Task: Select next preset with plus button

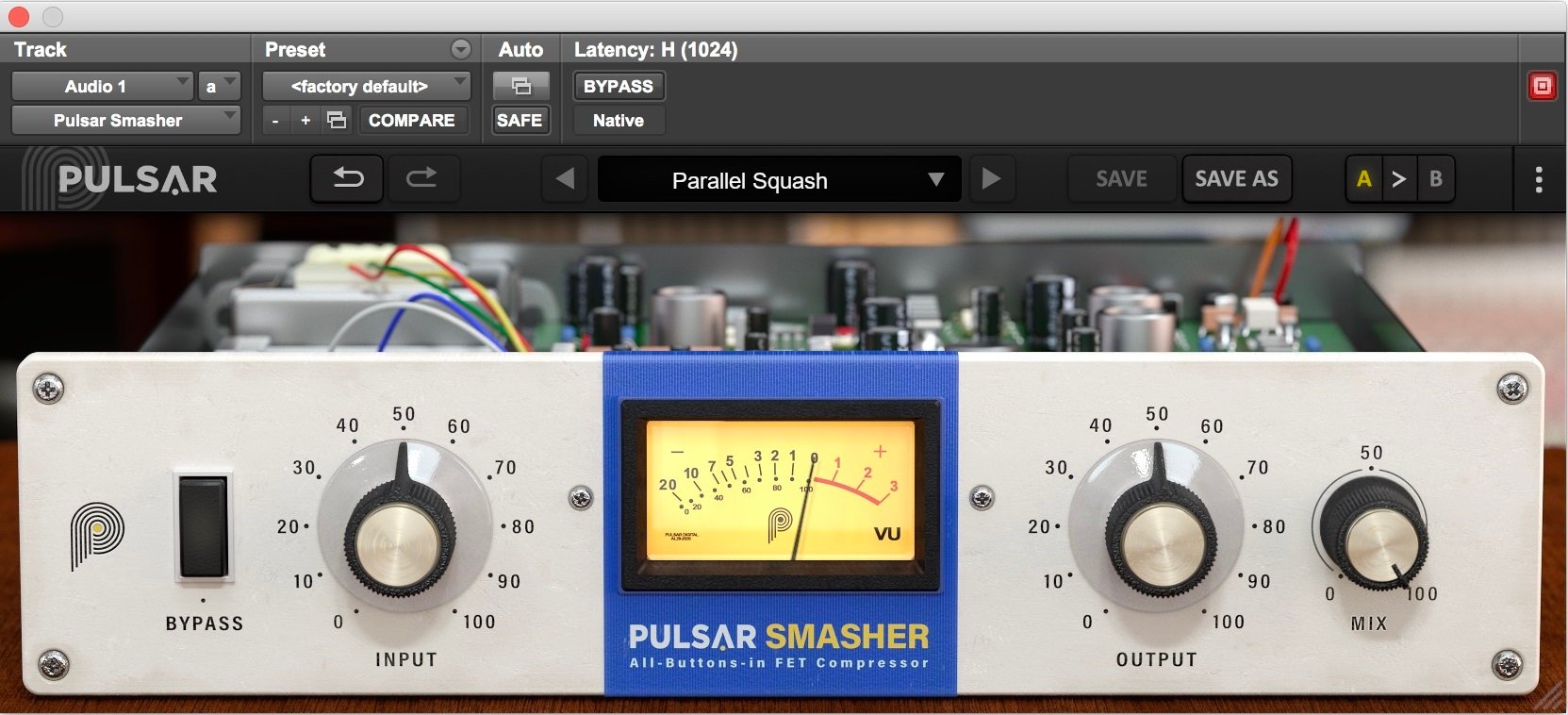Action: [305, 121]
